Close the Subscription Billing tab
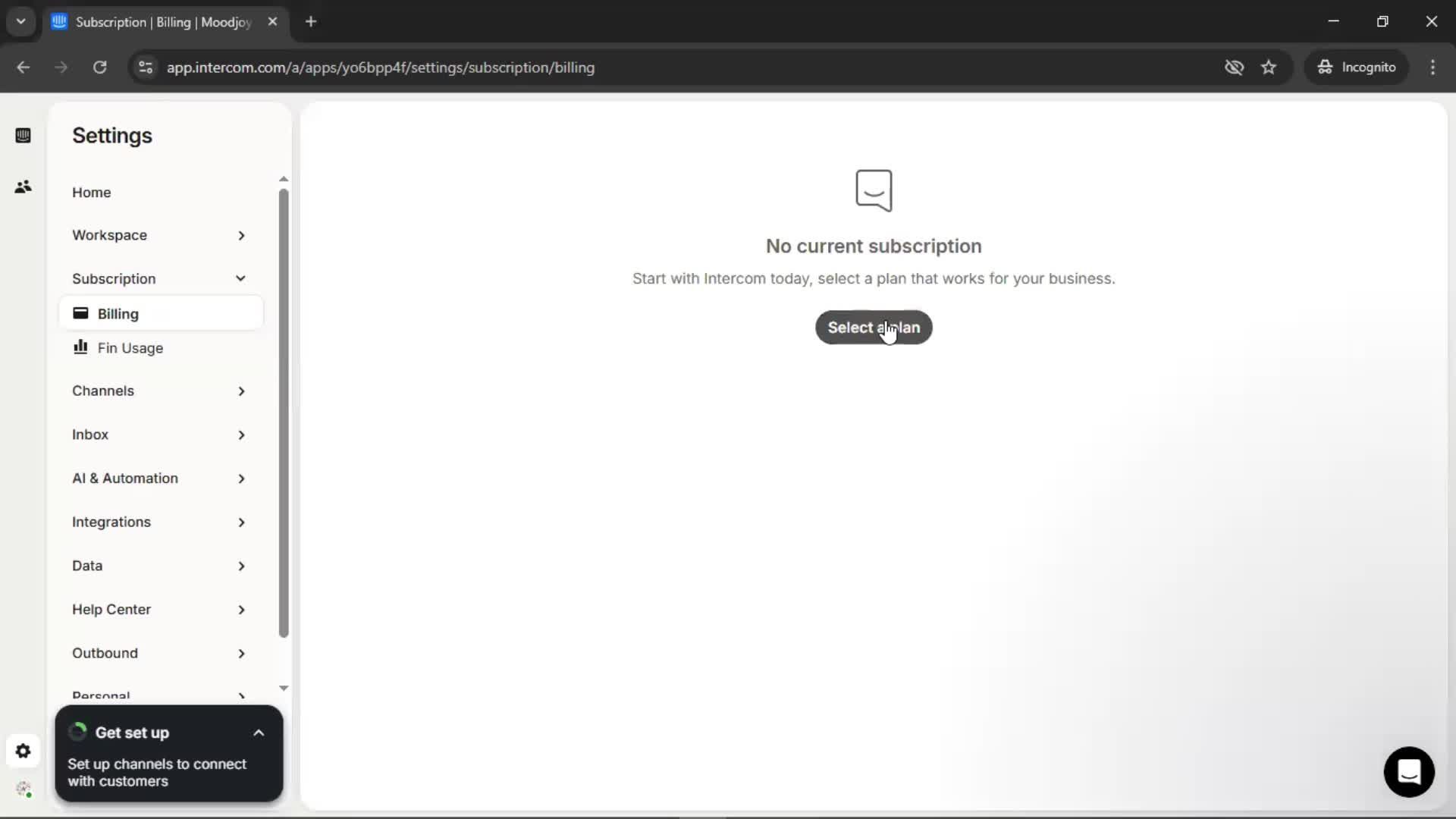The width and height of the screenshot is (1456, 819). [x=272, y=21]
